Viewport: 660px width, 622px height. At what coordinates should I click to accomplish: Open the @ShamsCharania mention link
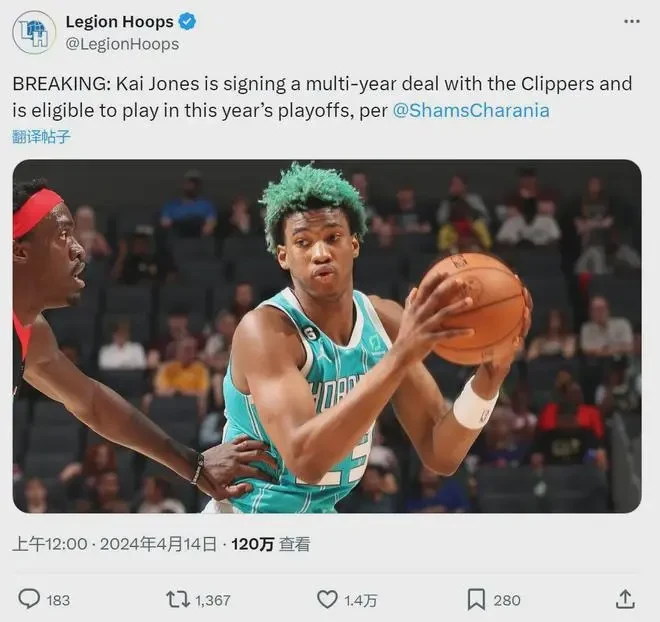(471, 111)
